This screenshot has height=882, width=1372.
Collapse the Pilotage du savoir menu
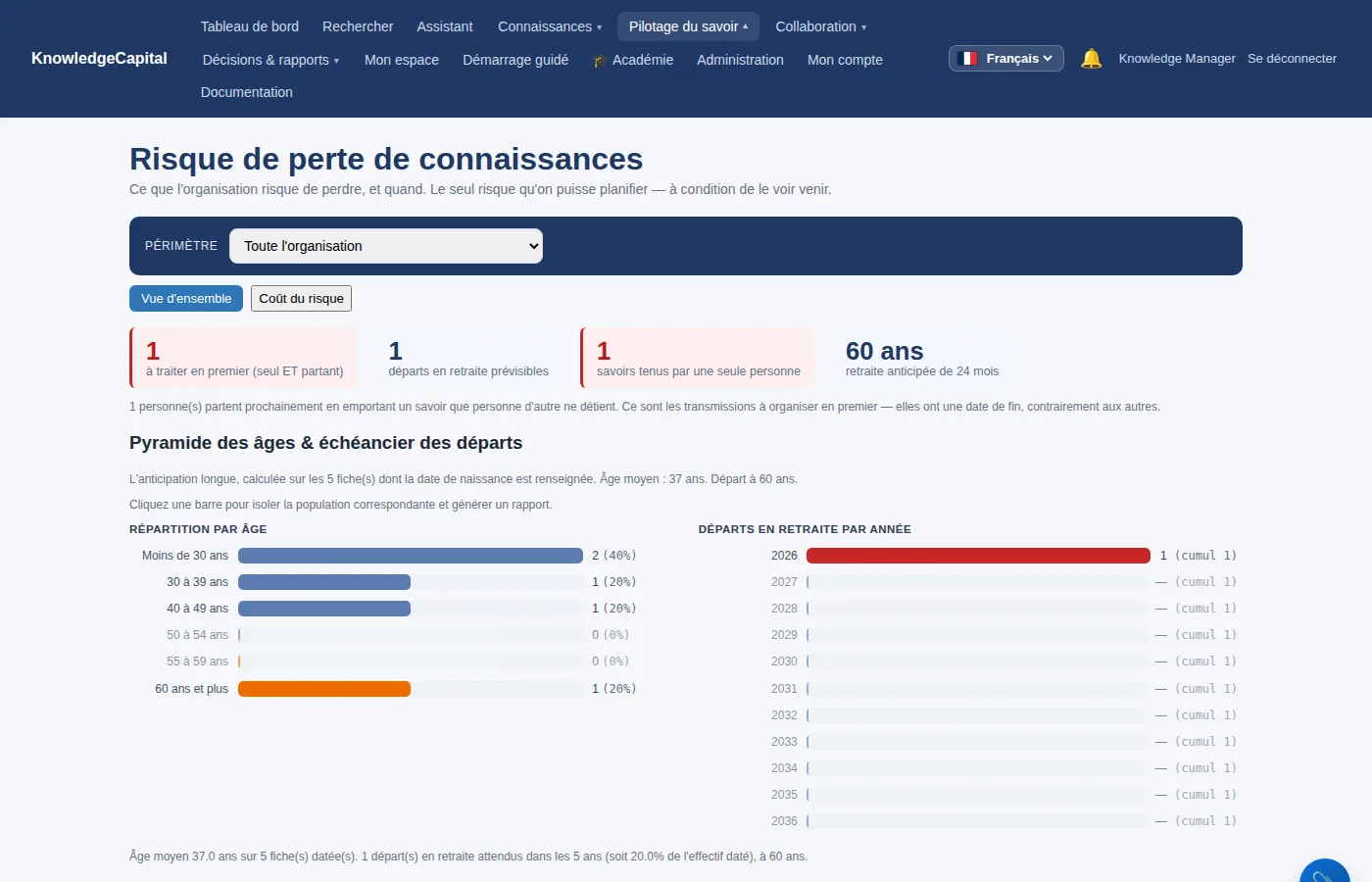tap(688, 26)
